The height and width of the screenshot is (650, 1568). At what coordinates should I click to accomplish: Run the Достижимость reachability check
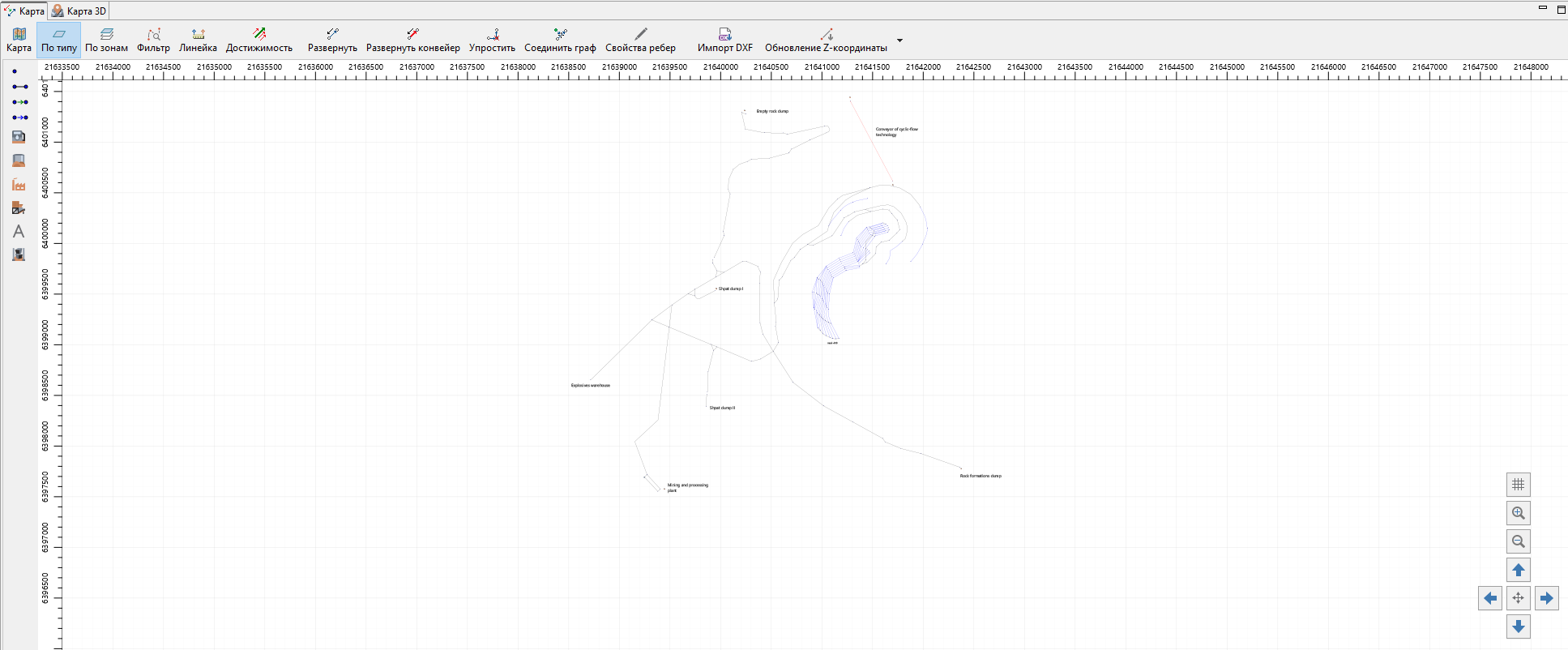(x=258, y=40)
